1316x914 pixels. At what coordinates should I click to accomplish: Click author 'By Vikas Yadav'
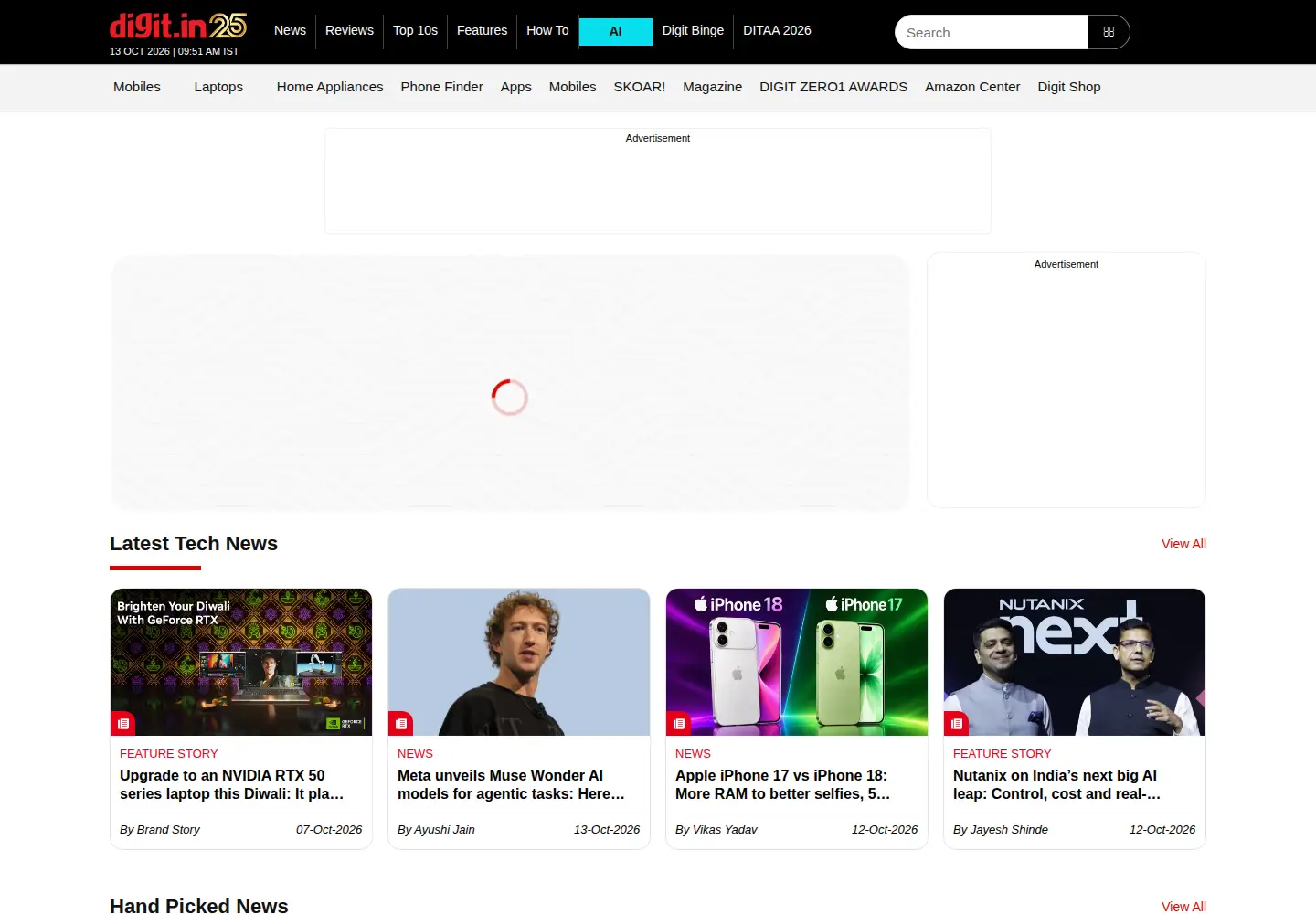[x=716, y=830]
